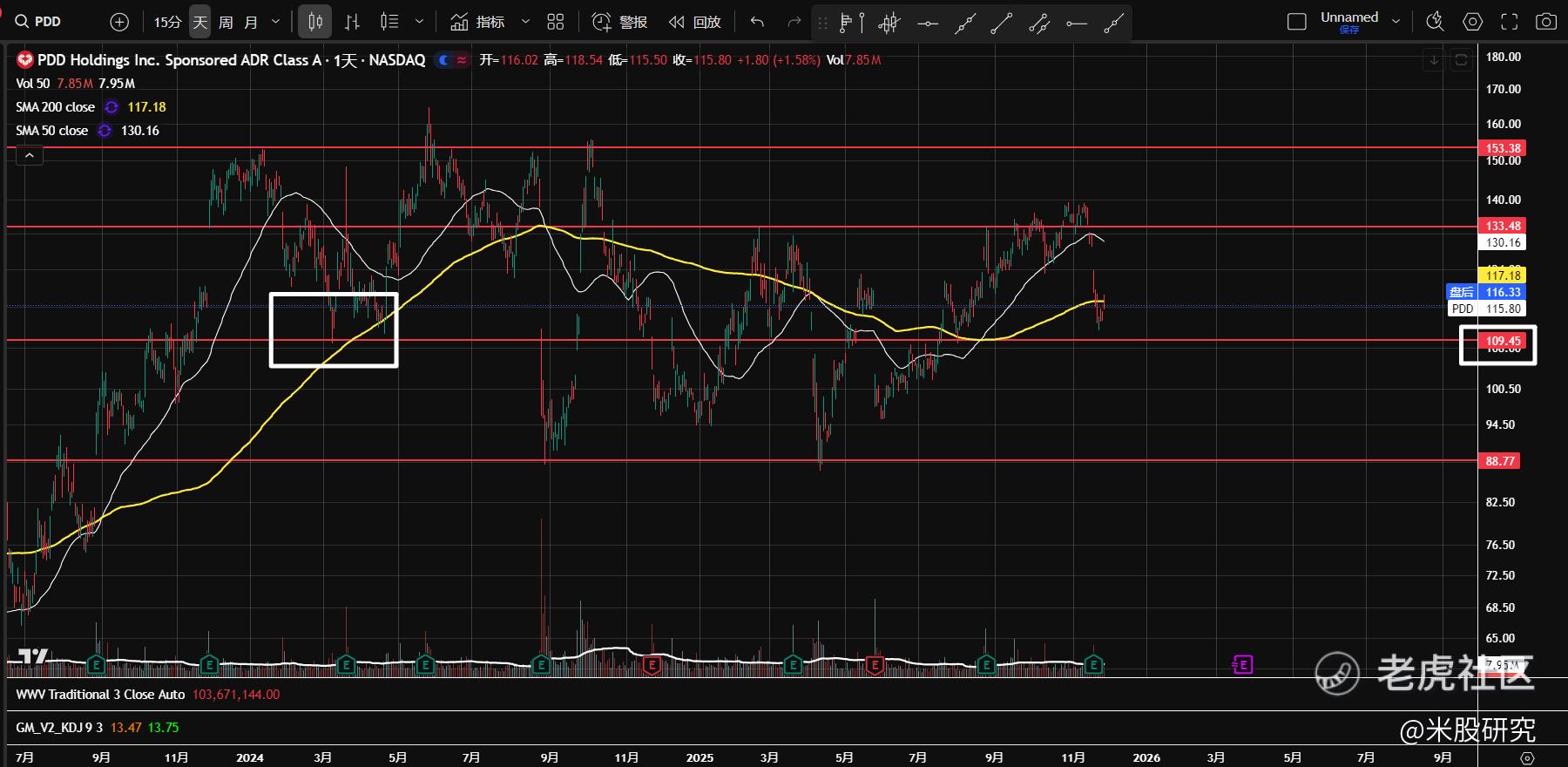
Task: Open the chart type dropdown arrow
Action: tap(419, 22)
